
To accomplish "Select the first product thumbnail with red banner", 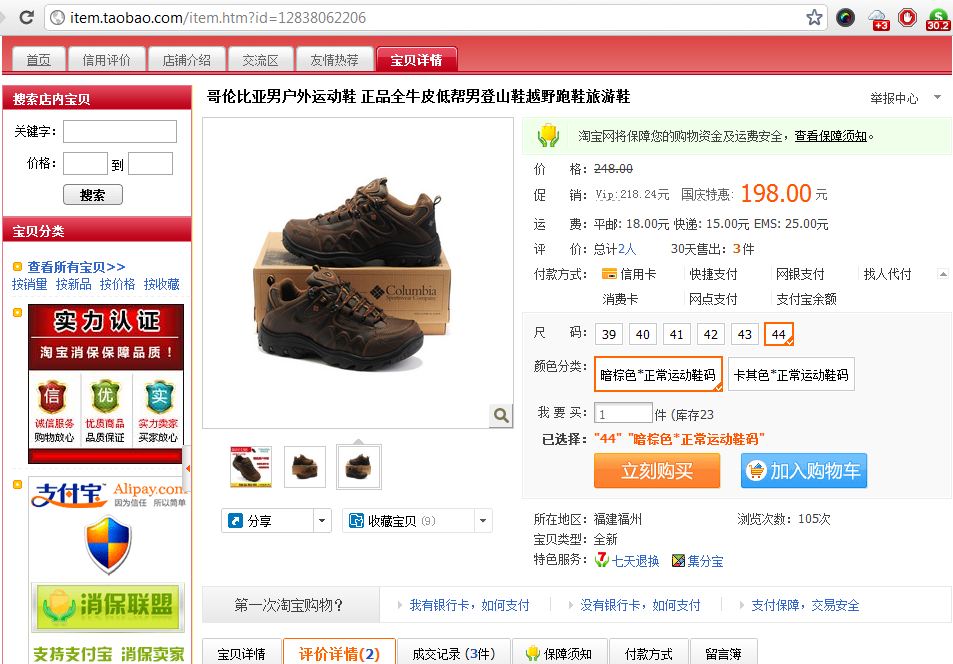I will pyautogui.click(x=250, y=467).
